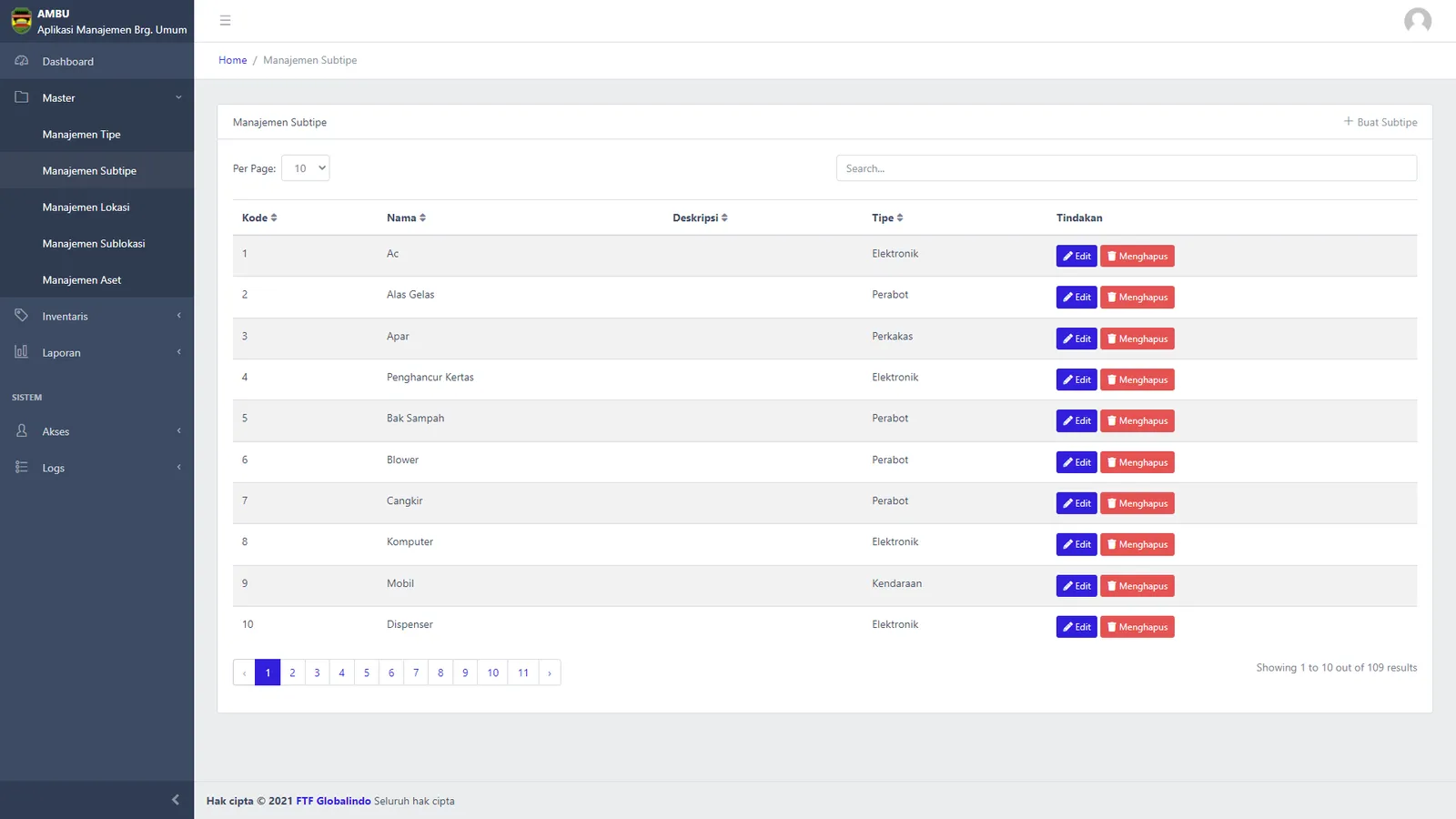Edit the Penghancur Kertas row
1456x819 pixels.
(1077, 379)
